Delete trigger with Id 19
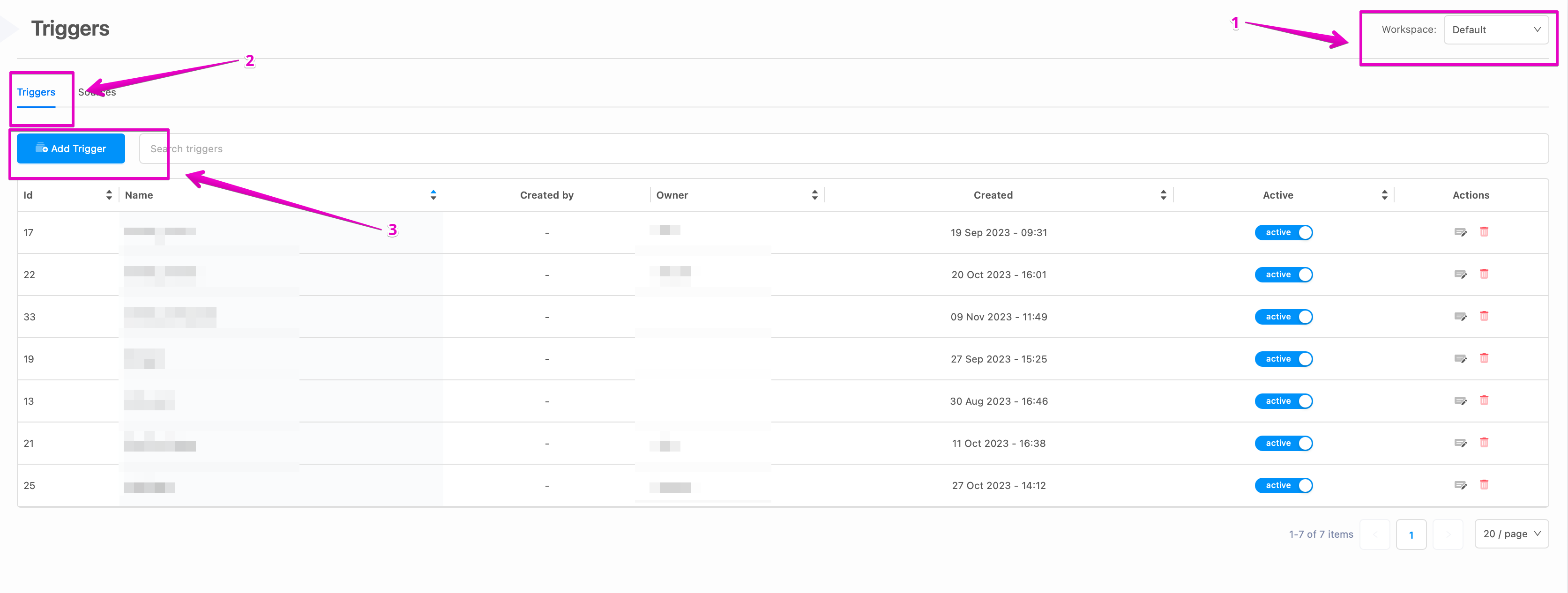1568x593 pixels. click(x=1484, y=358)
